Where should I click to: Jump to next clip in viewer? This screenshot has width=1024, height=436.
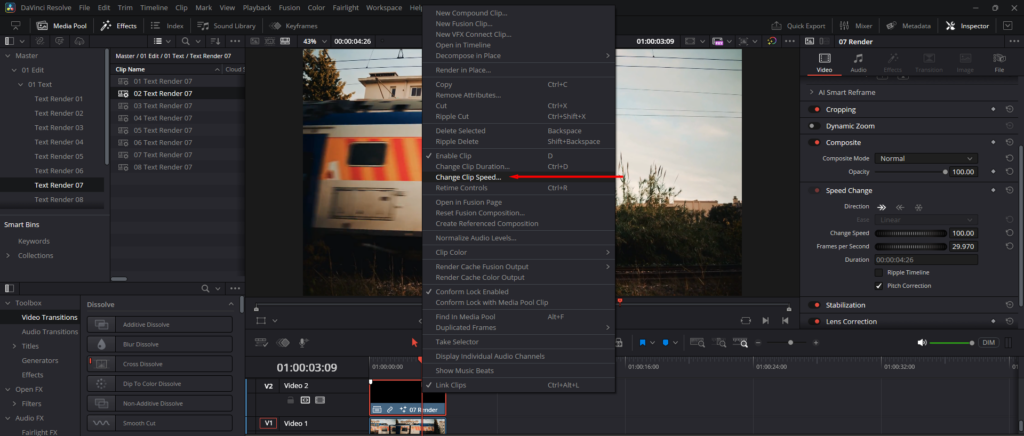point(766,320)
